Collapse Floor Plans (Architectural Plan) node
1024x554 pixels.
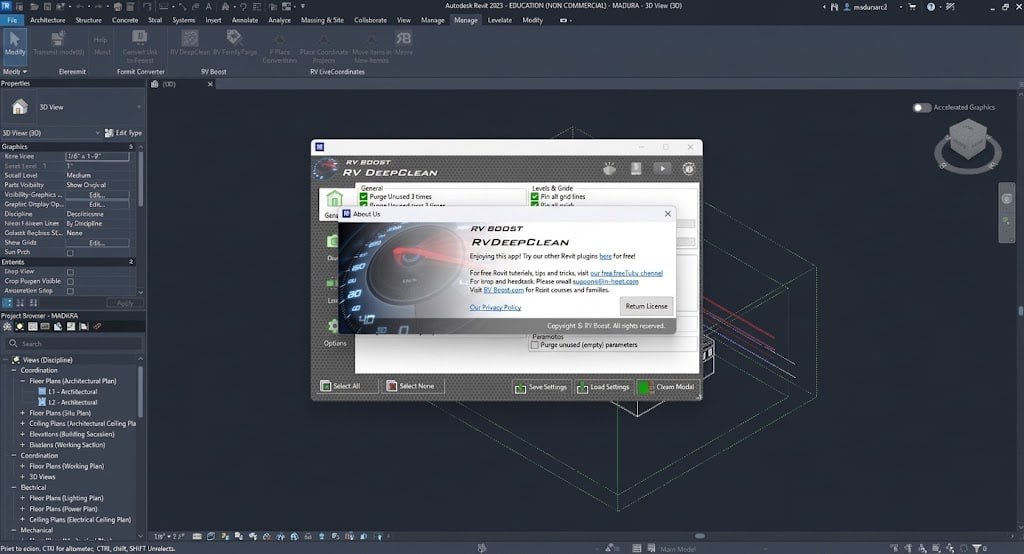click(23, 381)
